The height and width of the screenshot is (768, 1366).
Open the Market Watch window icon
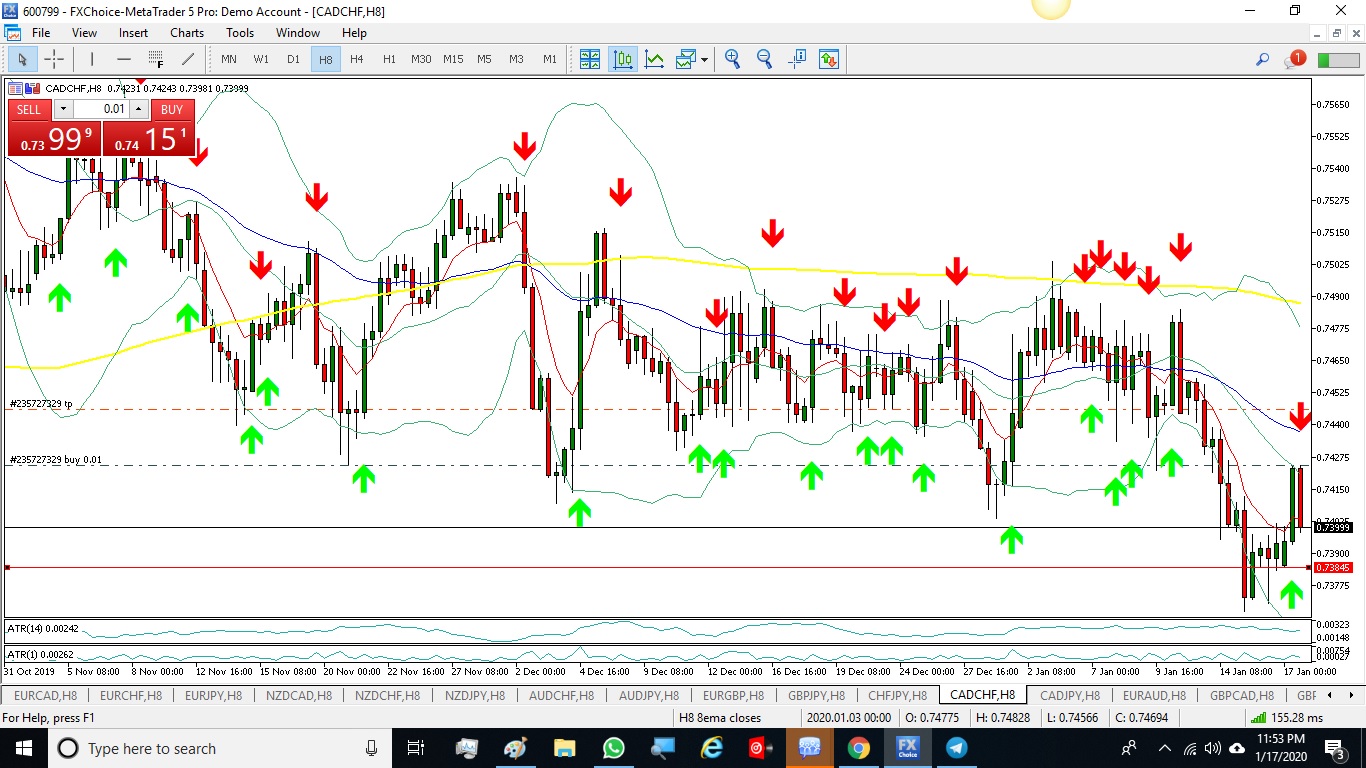590,59
